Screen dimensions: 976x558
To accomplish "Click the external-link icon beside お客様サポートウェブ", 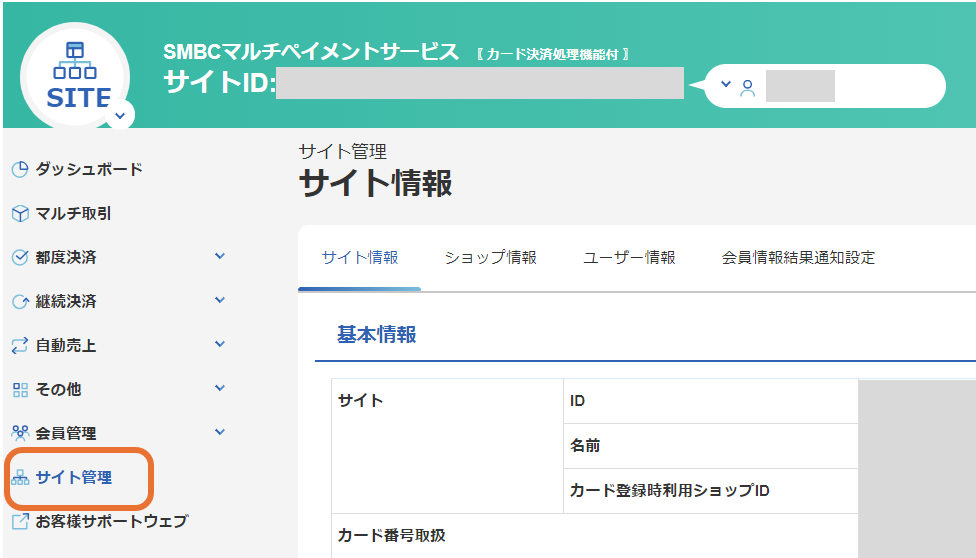I will (20, 521).
